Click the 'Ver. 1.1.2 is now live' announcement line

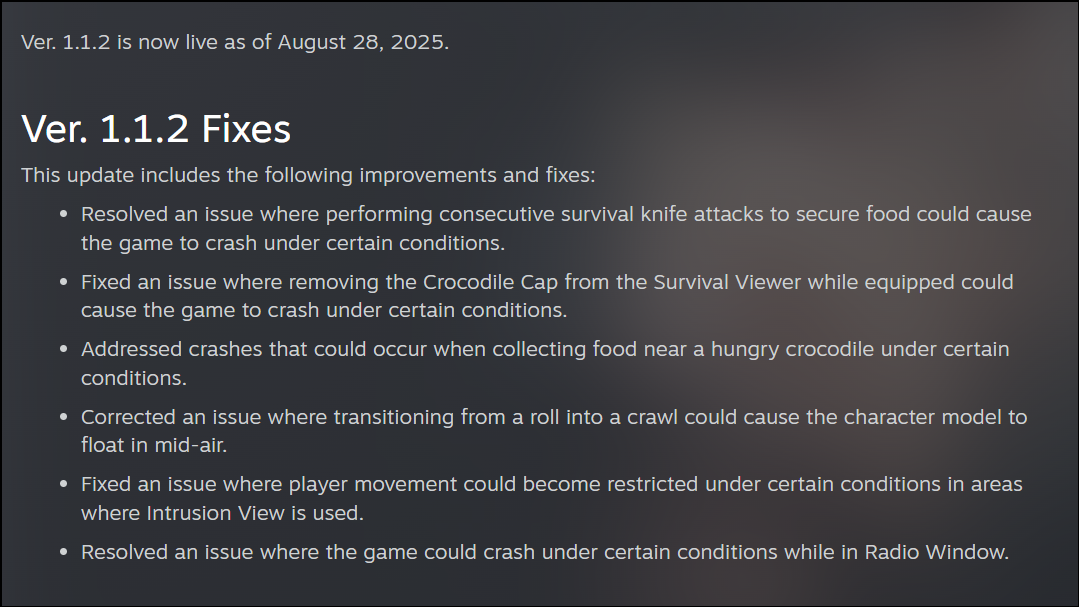coord(235,42)
